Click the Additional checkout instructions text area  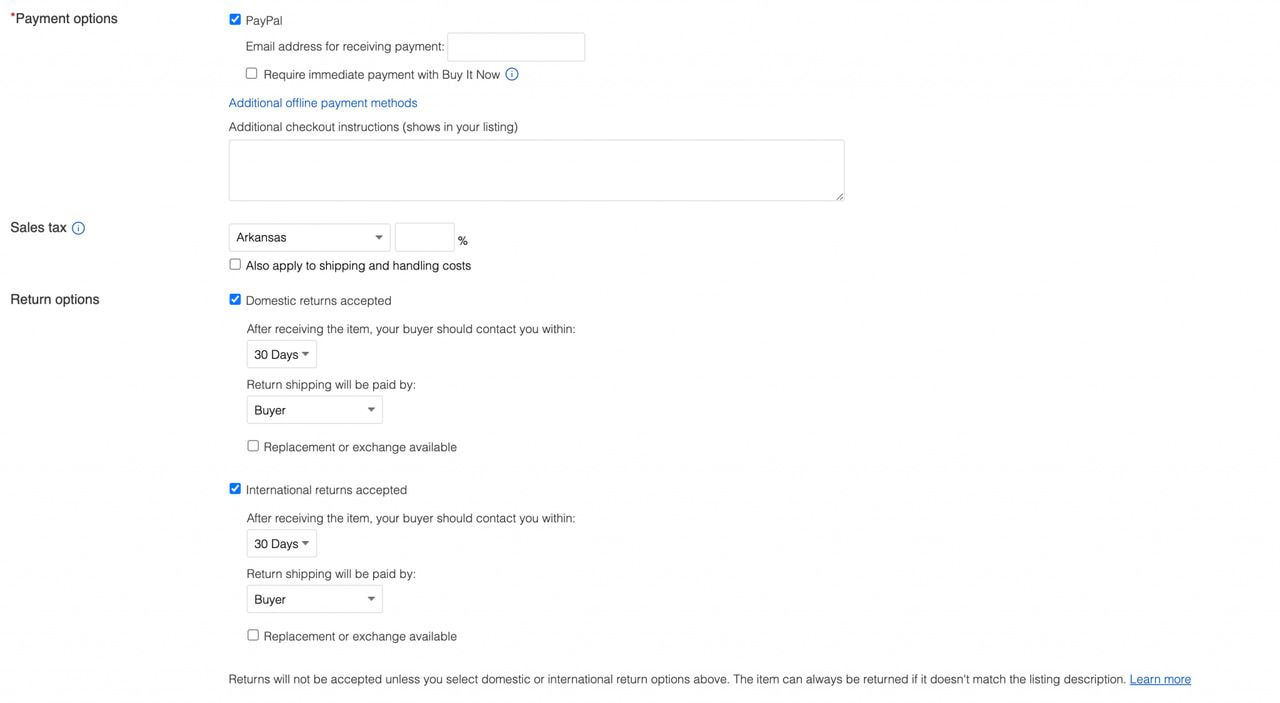[536, 170]
